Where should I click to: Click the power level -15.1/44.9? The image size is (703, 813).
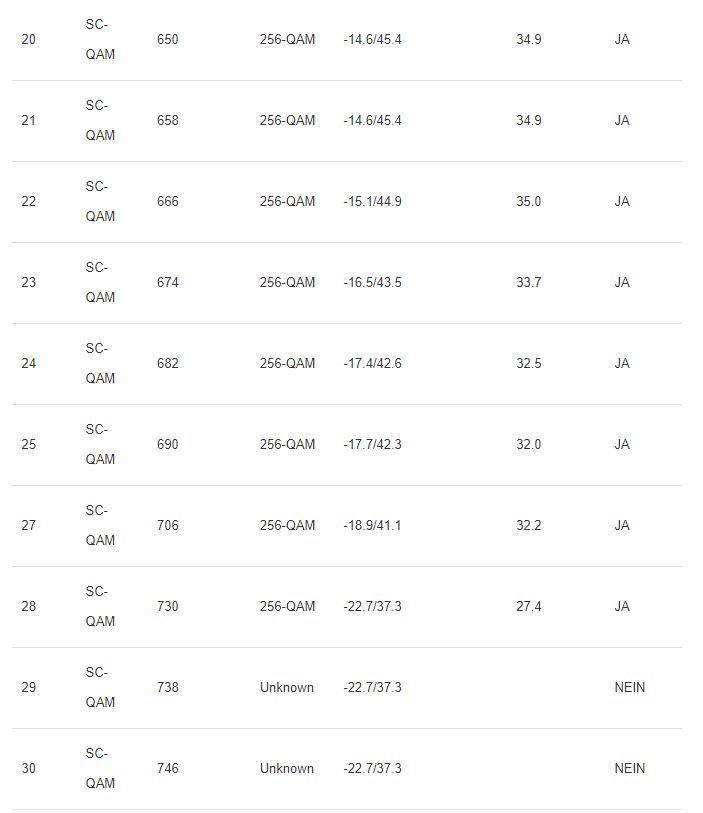tap(372, 201)
